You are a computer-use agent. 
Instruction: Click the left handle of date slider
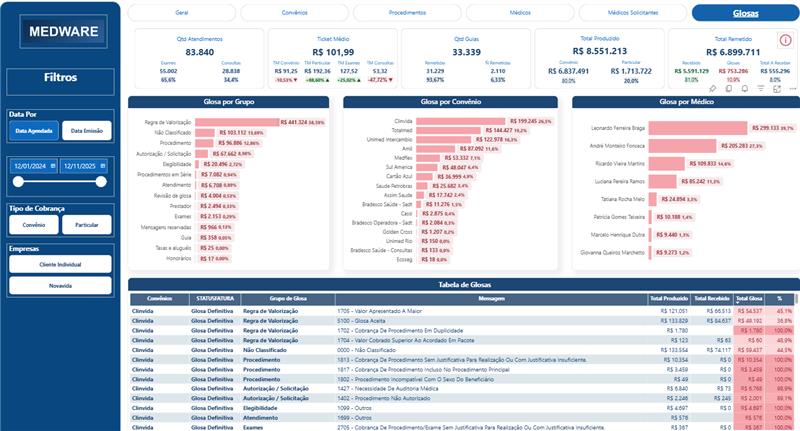[16, 181]
